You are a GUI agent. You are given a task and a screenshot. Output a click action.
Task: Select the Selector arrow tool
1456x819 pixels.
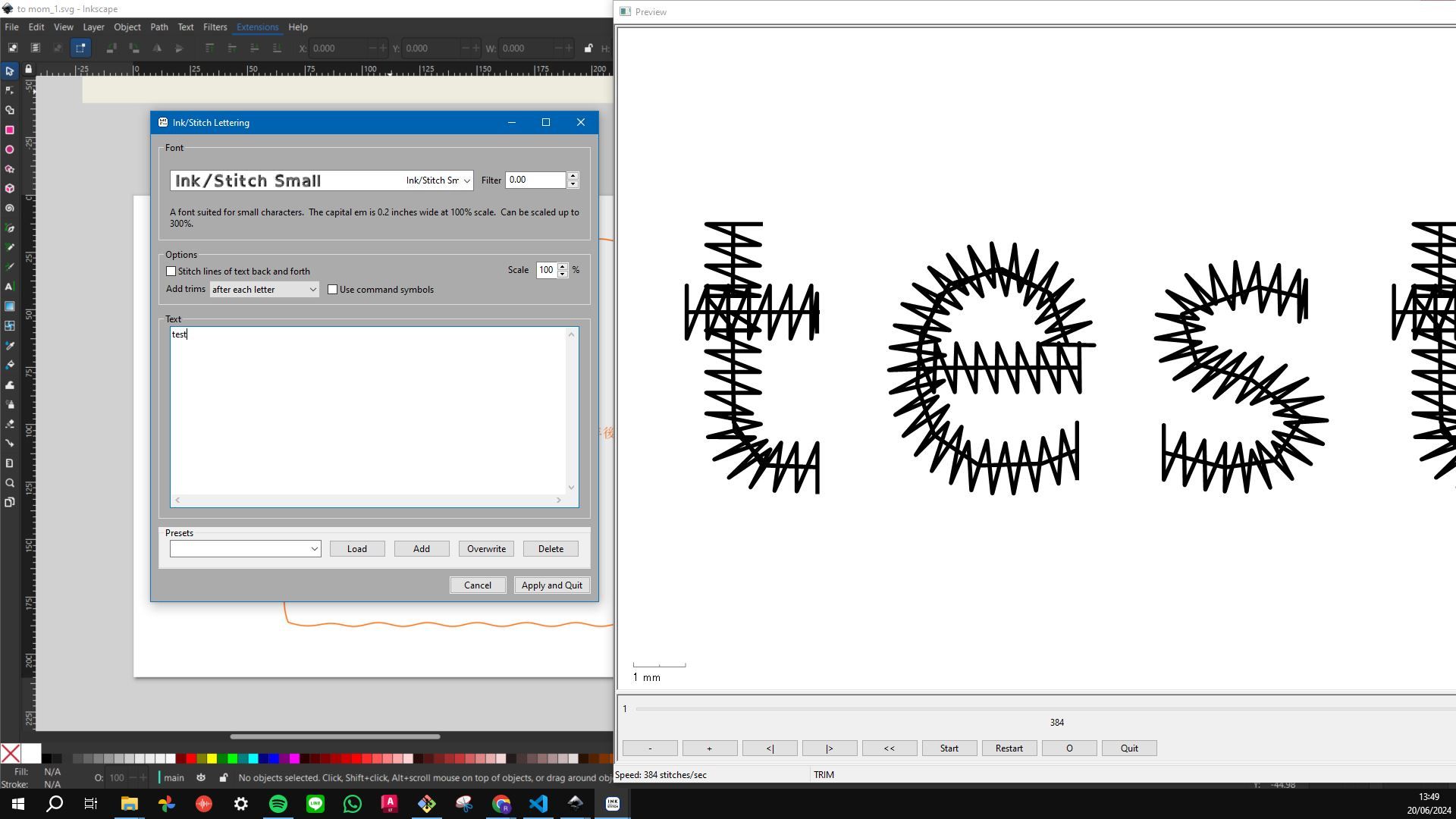coord(10,71)
